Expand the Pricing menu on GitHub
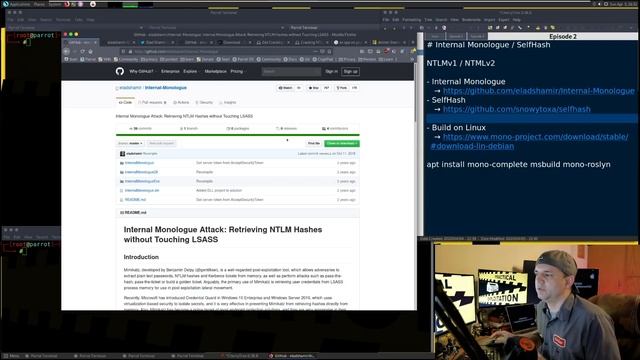 click(x=237, y=71)
